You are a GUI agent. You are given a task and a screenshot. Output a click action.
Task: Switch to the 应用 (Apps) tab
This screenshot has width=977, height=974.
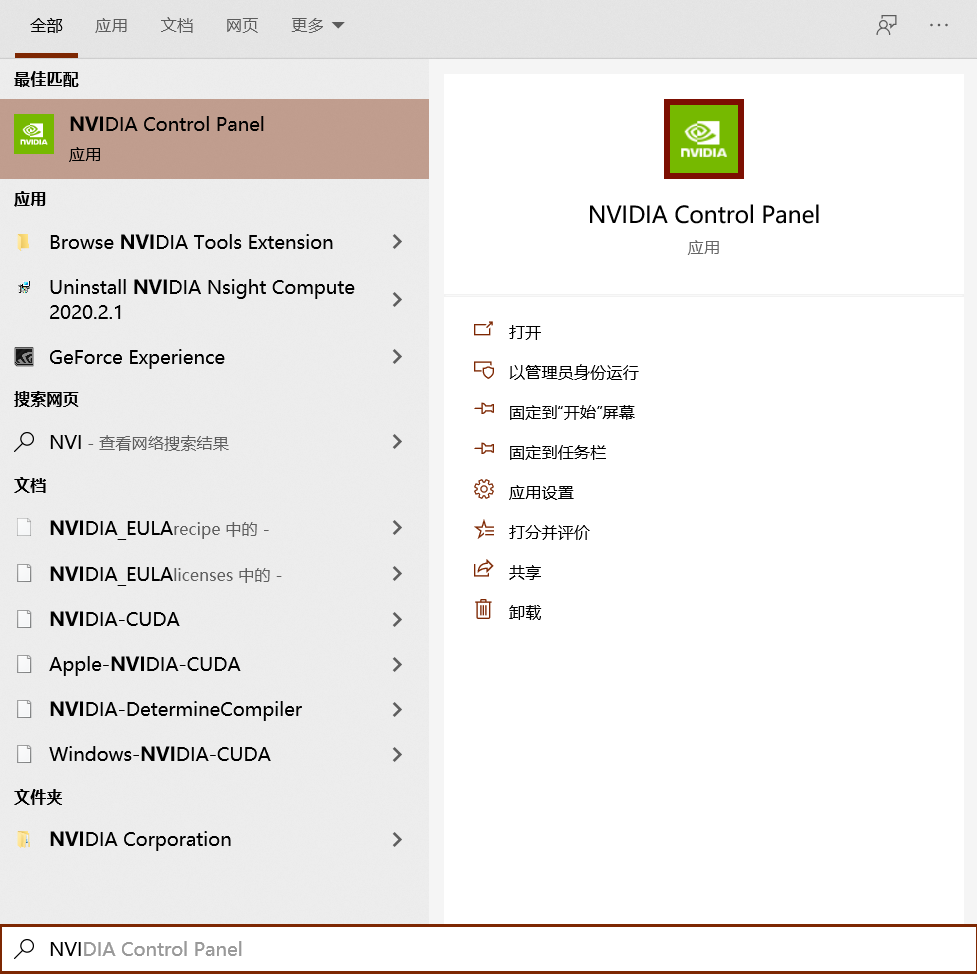[x=111, y=26]
